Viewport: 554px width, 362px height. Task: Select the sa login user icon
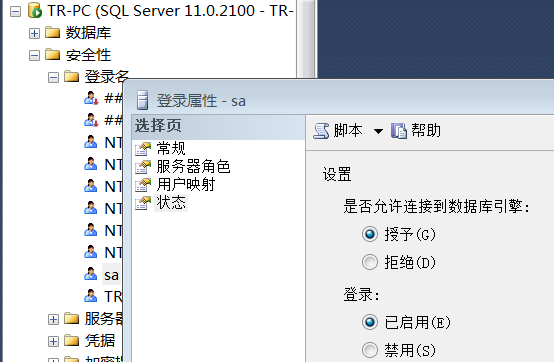[91, 274]
